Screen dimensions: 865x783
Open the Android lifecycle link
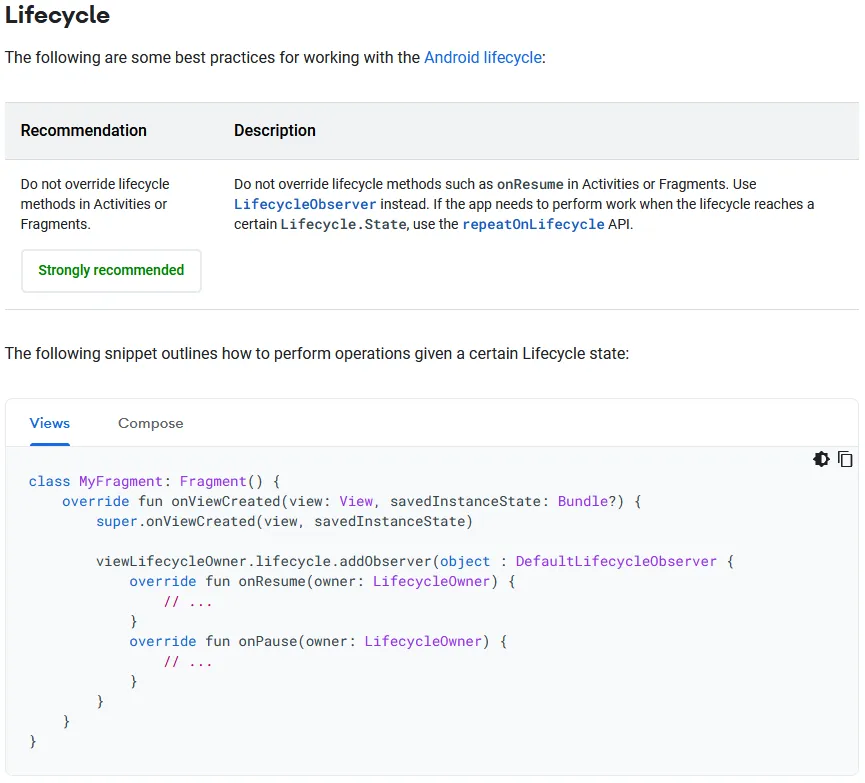point(483,57)
